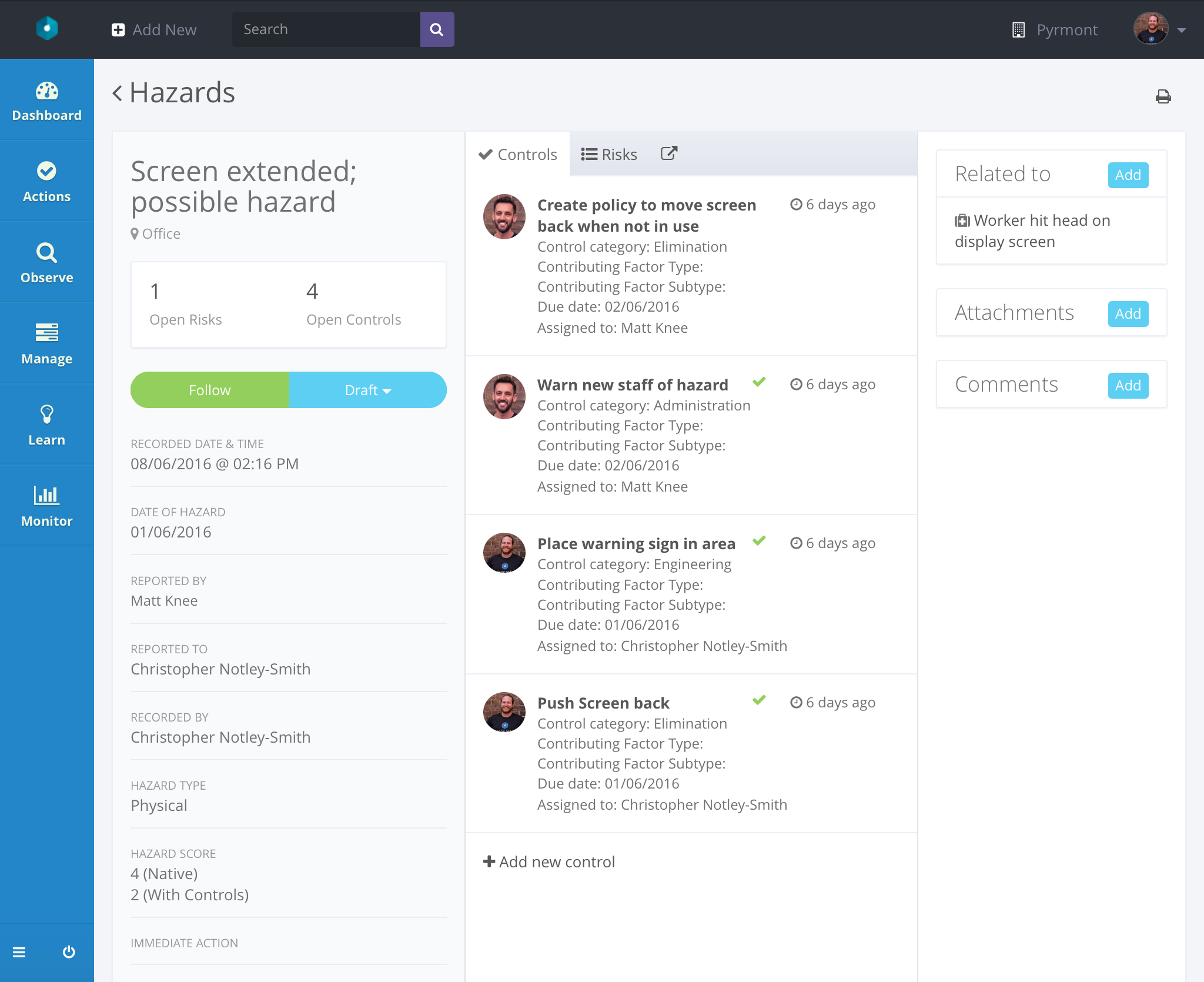The height and width of the screenshot is (982, 1204).
Task: Toggle checkmark on Place warning sign control
Action: (x=759, y=541)
